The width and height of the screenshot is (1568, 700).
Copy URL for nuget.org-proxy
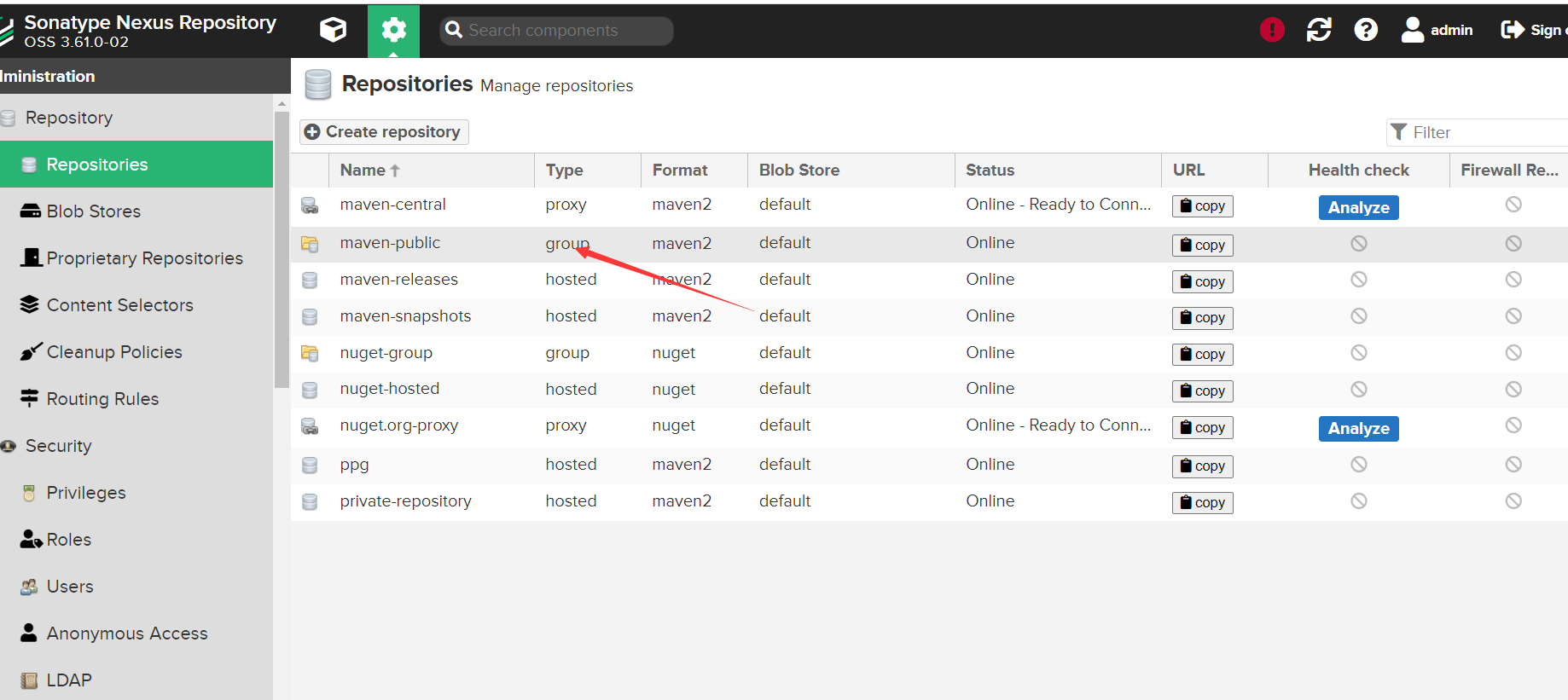(1202, 428)
